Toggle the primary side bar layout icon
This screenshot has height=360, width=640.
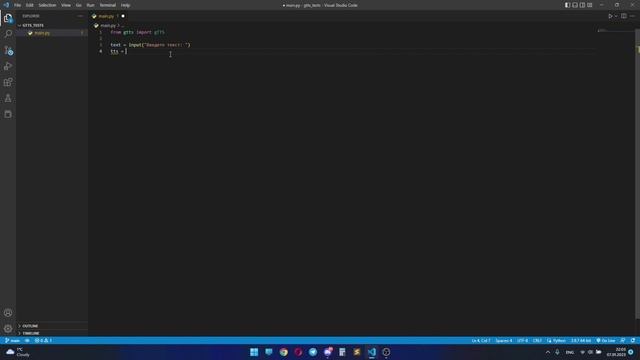pos(567,5)
